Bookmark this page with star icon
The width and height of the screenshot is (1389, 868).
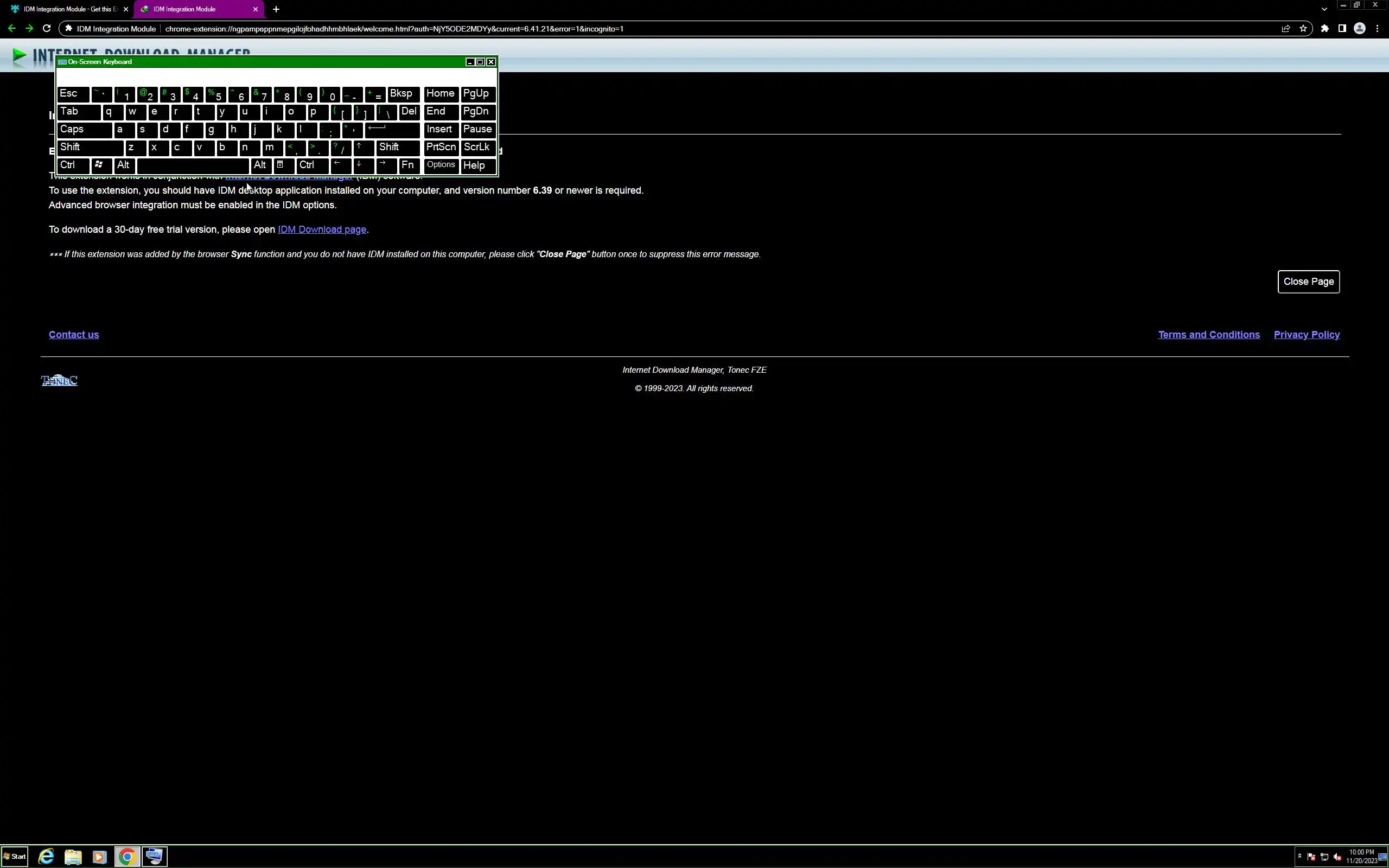[x=1303, y=29]
